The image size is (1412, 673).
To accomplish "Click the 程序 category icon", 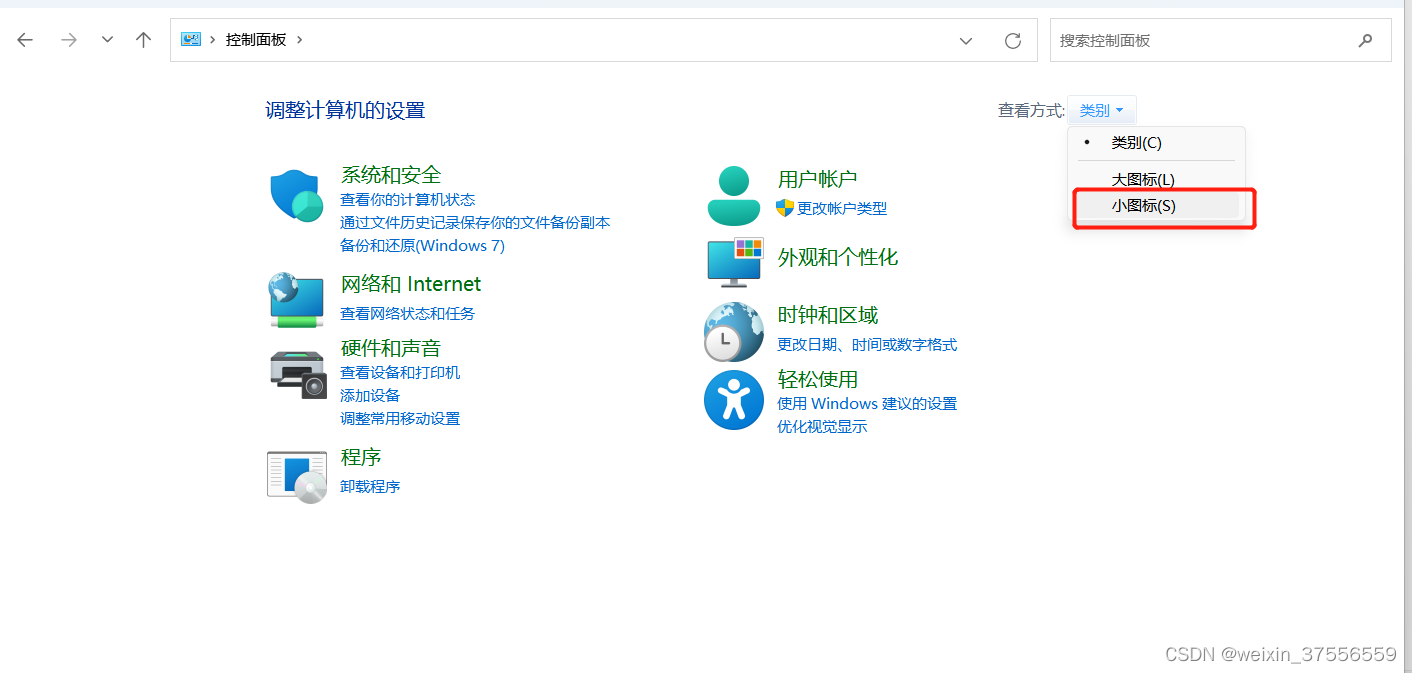I will click(x=296, y=475).
